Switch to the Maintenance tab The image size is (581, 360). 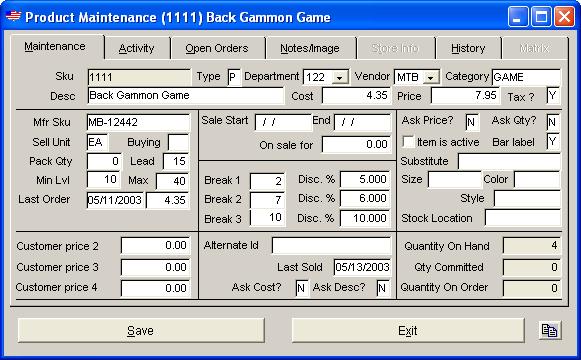tap(55, 47)
